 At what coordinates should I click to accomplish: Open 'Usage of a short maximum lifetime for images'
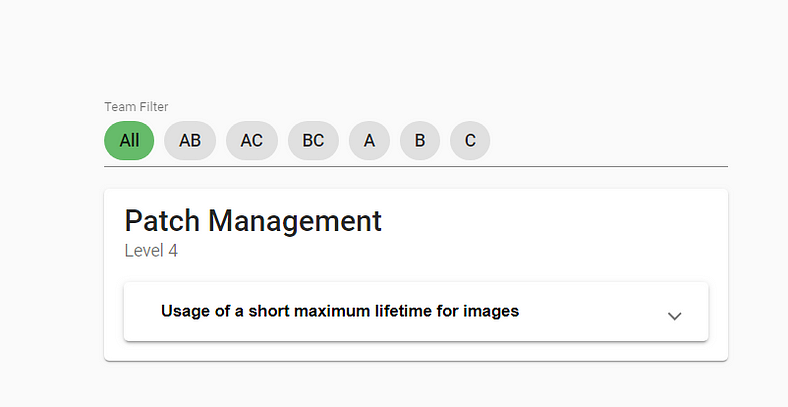[x=340, y=311]
